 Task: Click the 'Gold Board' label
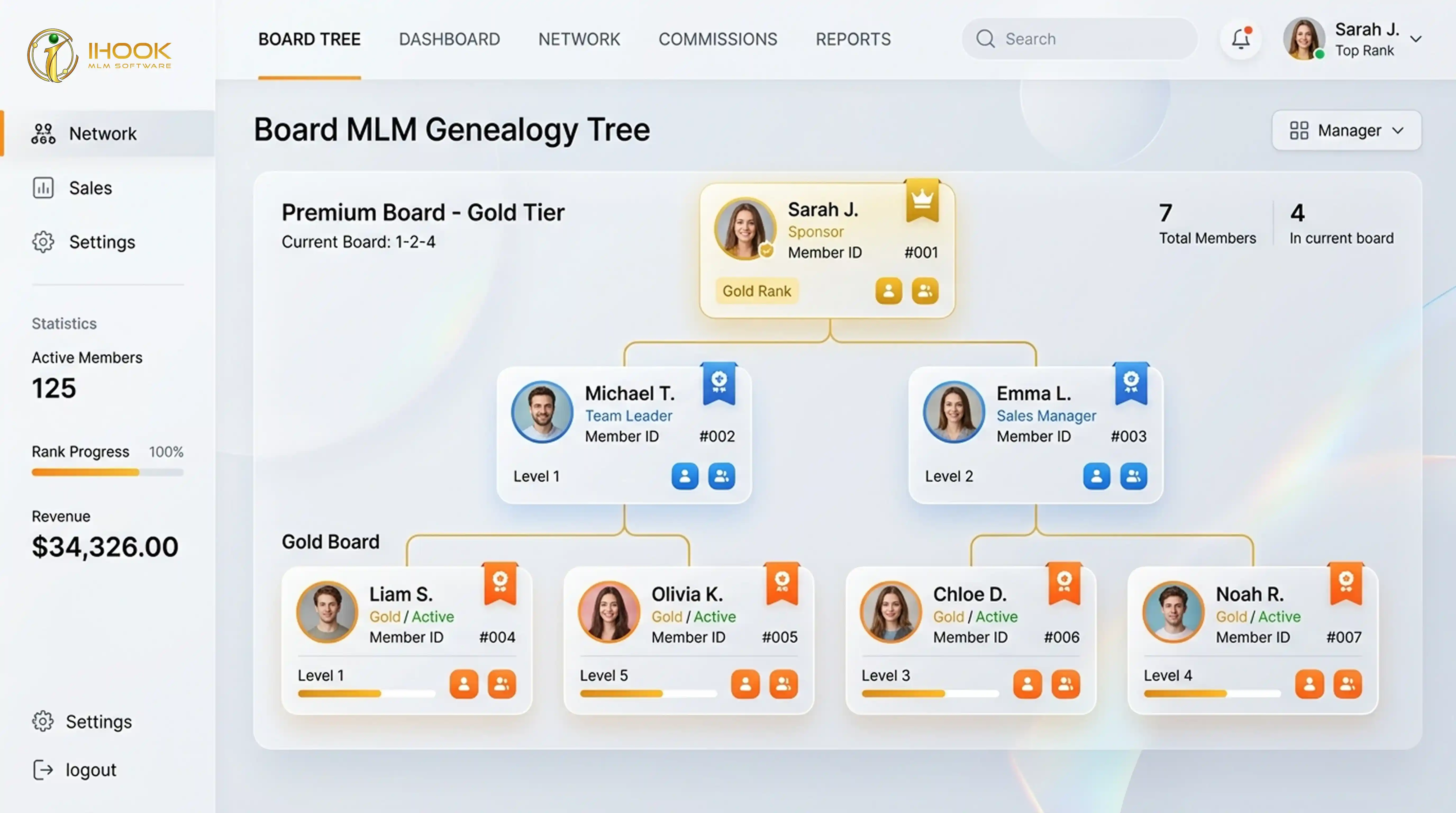[331, 542]
